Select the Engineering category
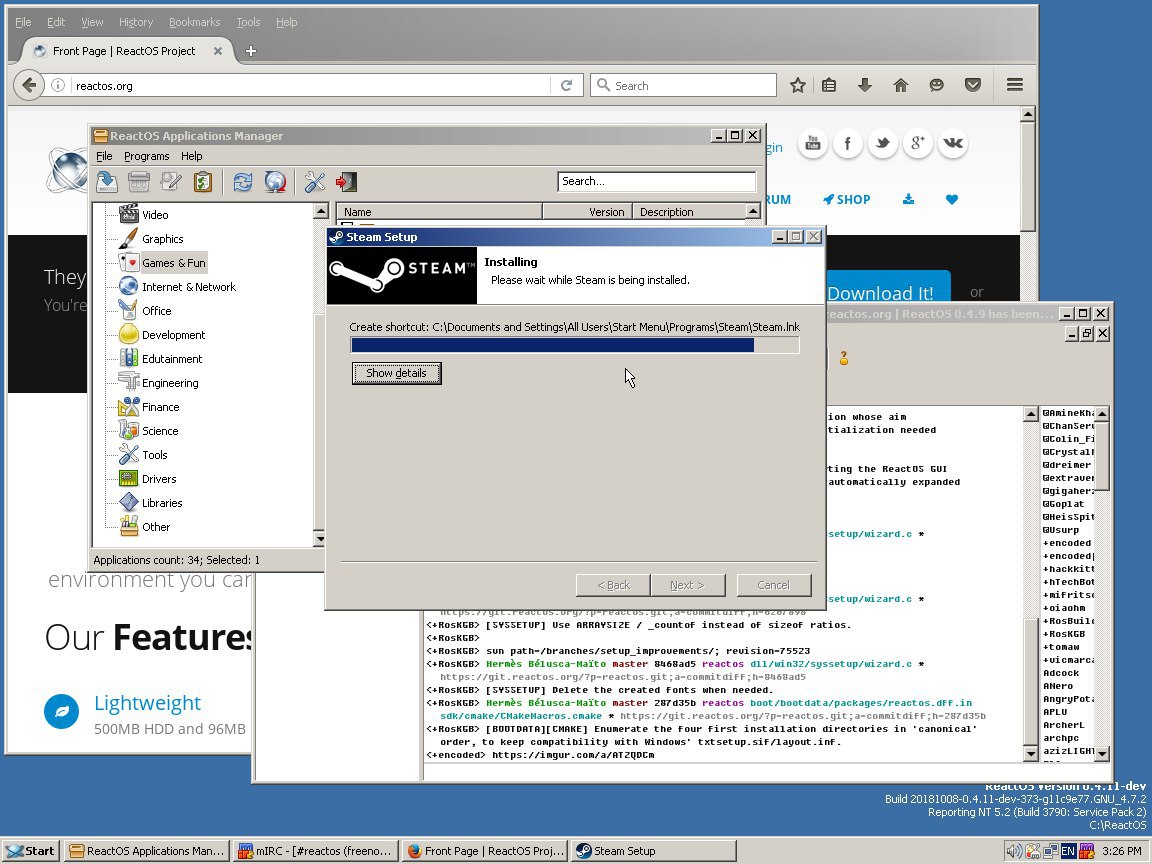 click(170, 383)
